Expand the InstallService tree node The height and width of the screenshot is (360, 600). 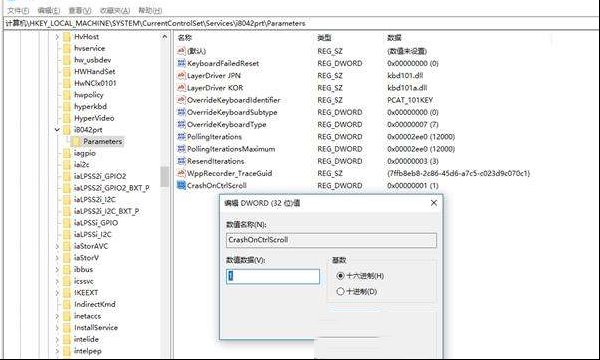click(x=57, y=328)
